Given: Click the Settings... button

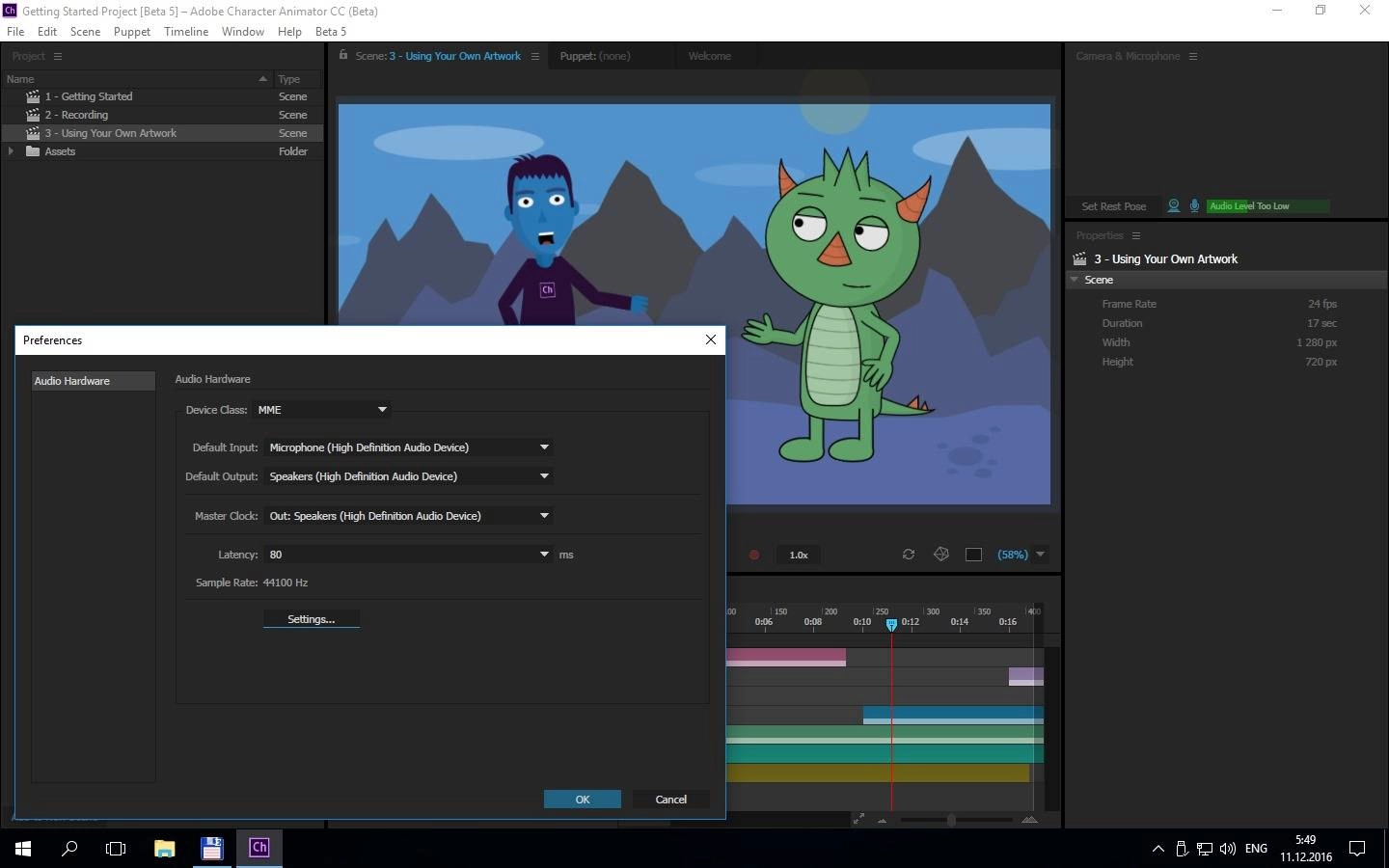Looking at the screenshot, I should (x=312, y=619).
